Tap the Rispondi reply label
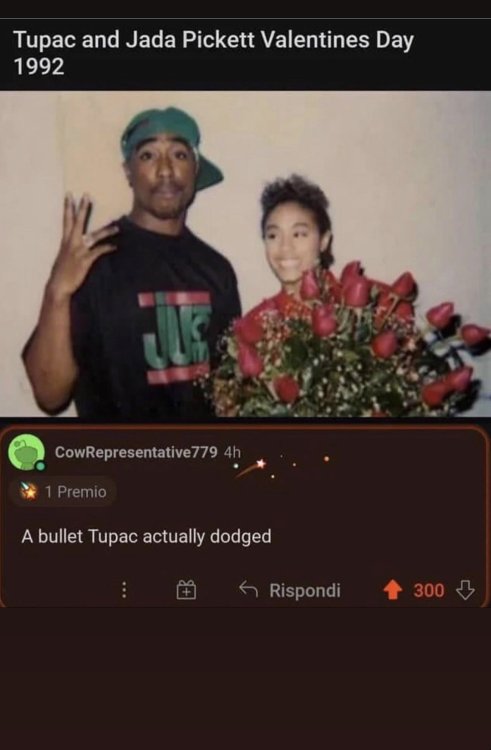Screen dimensions: 491x750 pos(305,590)
